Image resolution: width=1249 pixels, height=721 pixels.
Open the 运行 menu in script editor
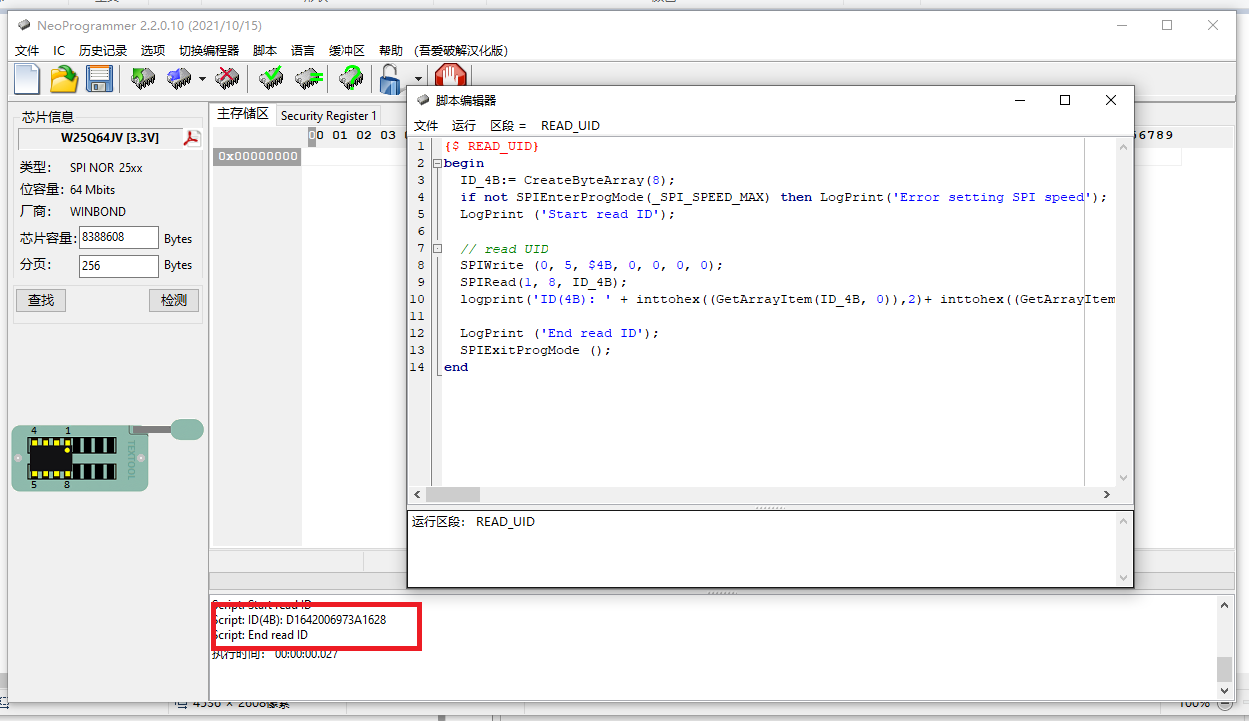[464, 125]
